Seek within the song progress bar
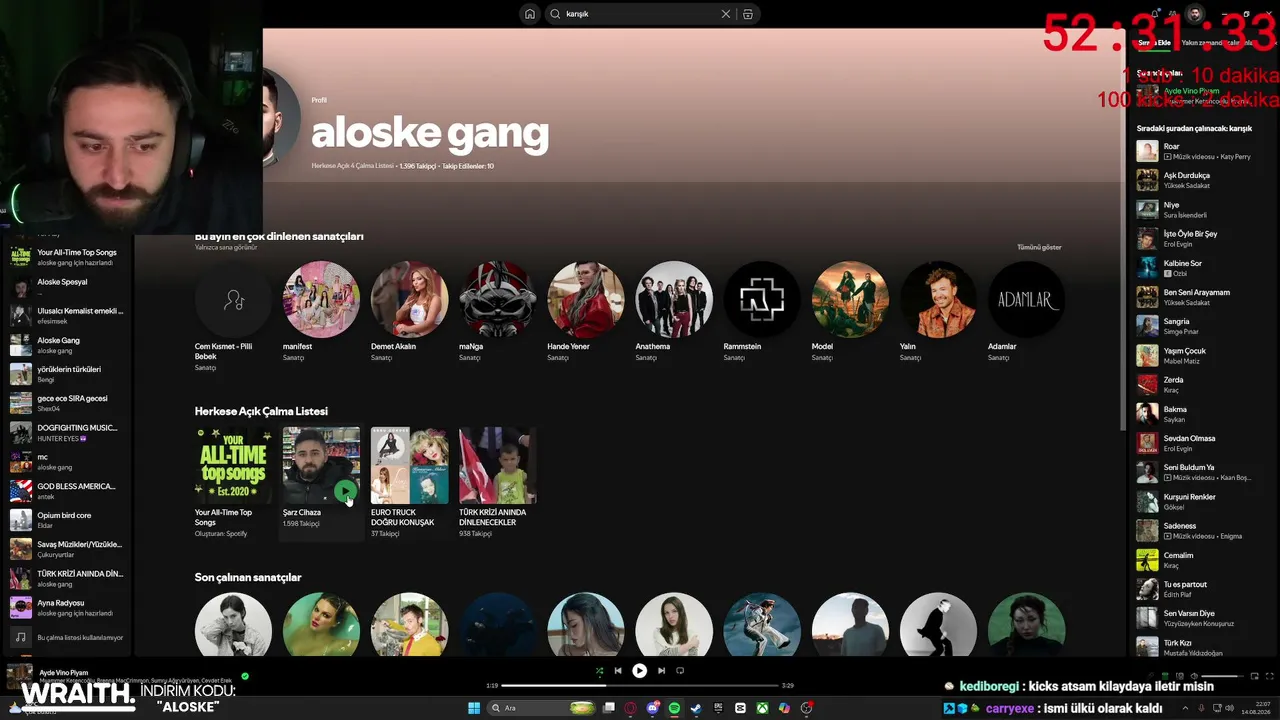 pyautogui.click(x=640, y=686)
